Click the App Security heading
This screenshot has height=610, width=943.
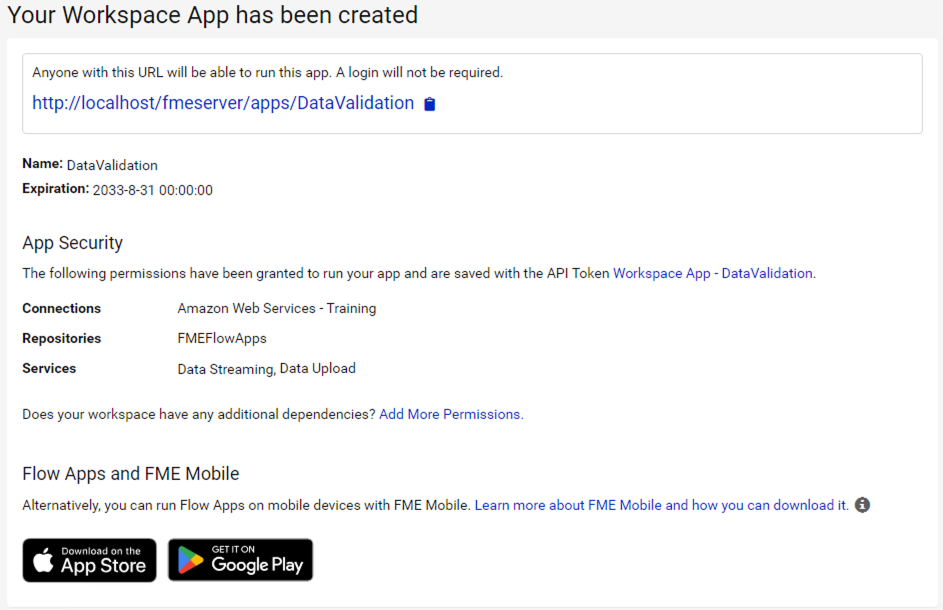[x=72, y=243]
